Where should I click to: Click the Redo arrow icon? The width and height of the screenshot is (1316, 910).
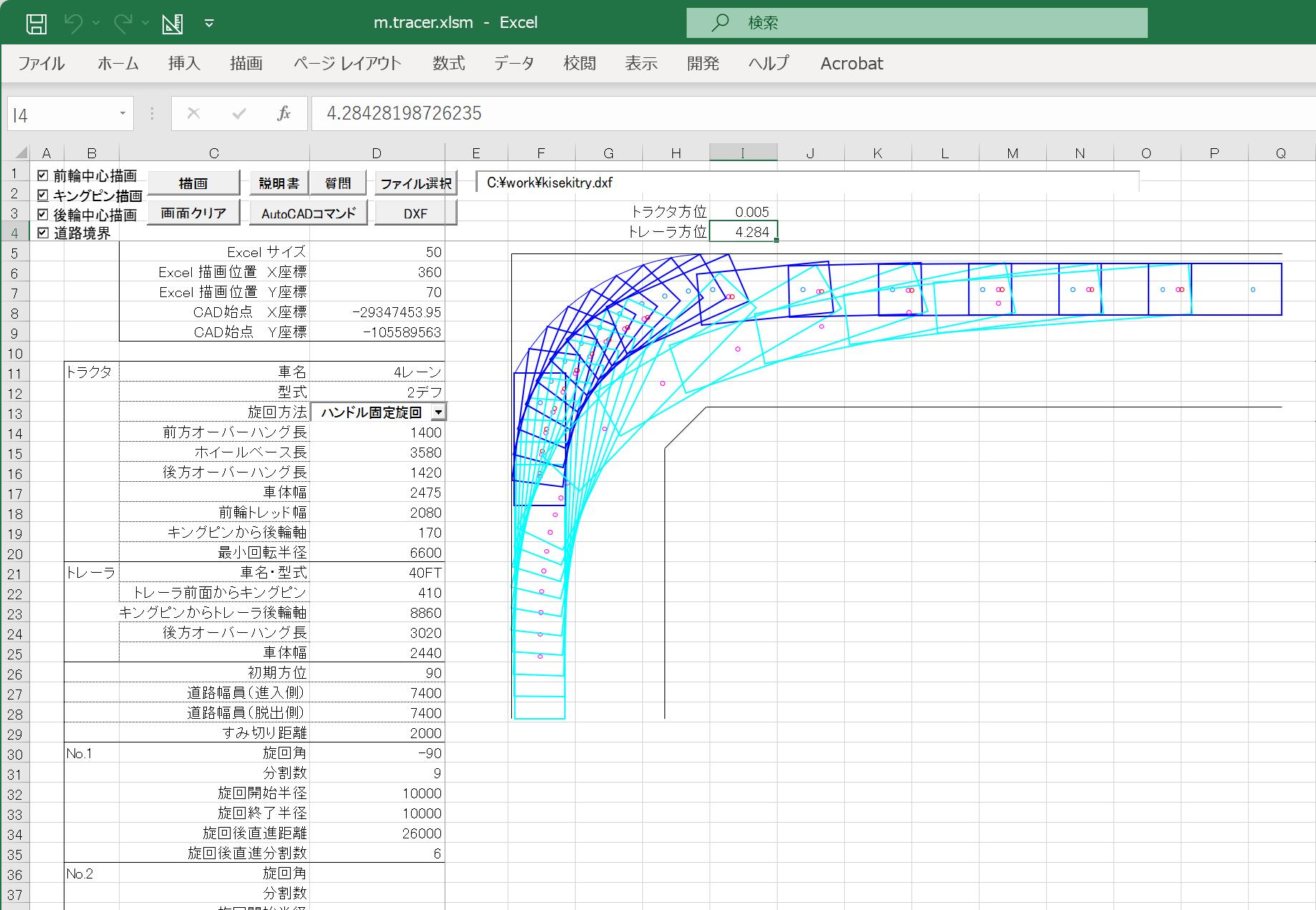point(122,23)
